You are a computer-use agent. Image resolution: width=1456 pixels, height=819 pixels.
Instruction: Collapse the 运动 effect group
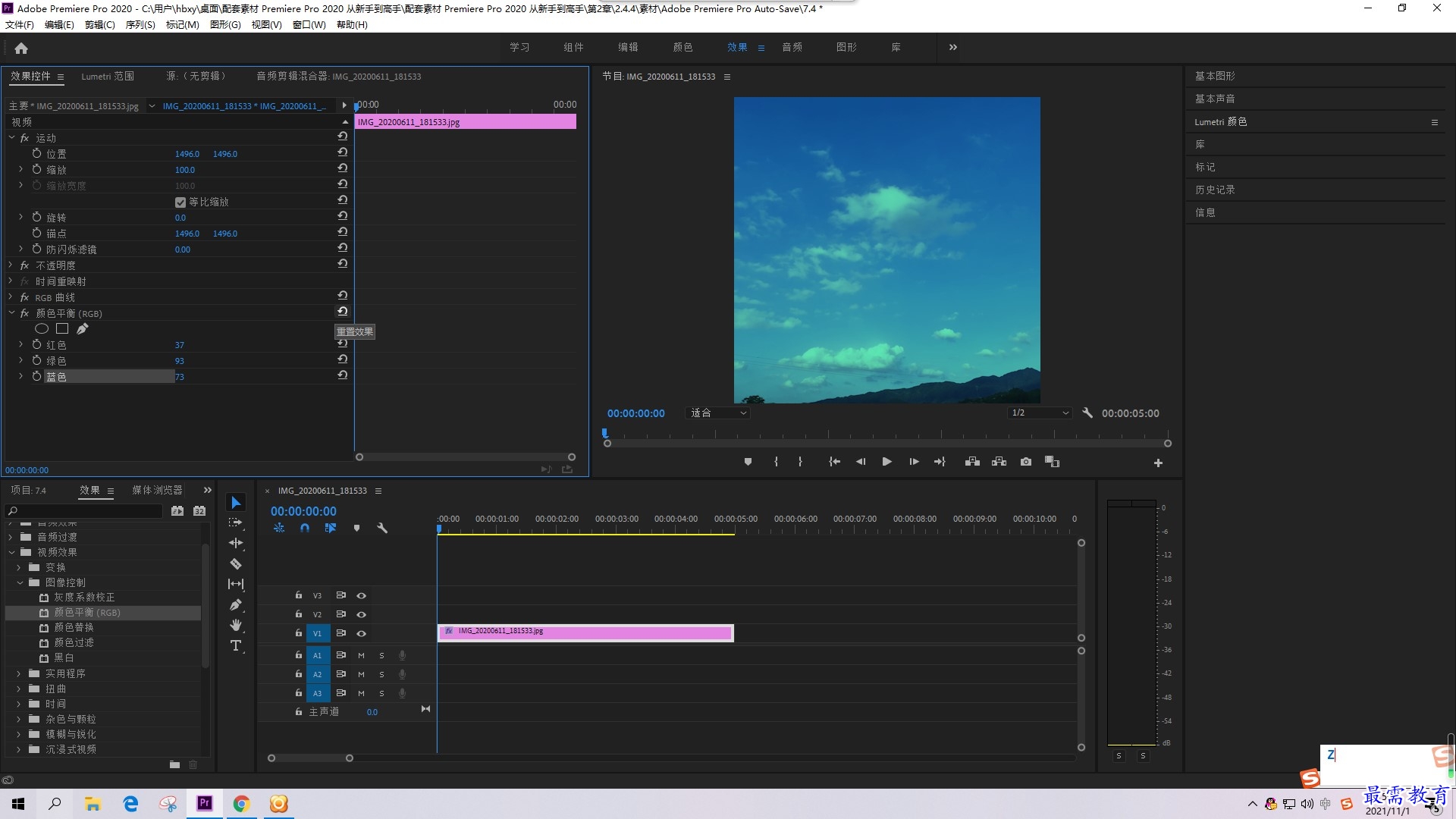[x=11, y=137]
